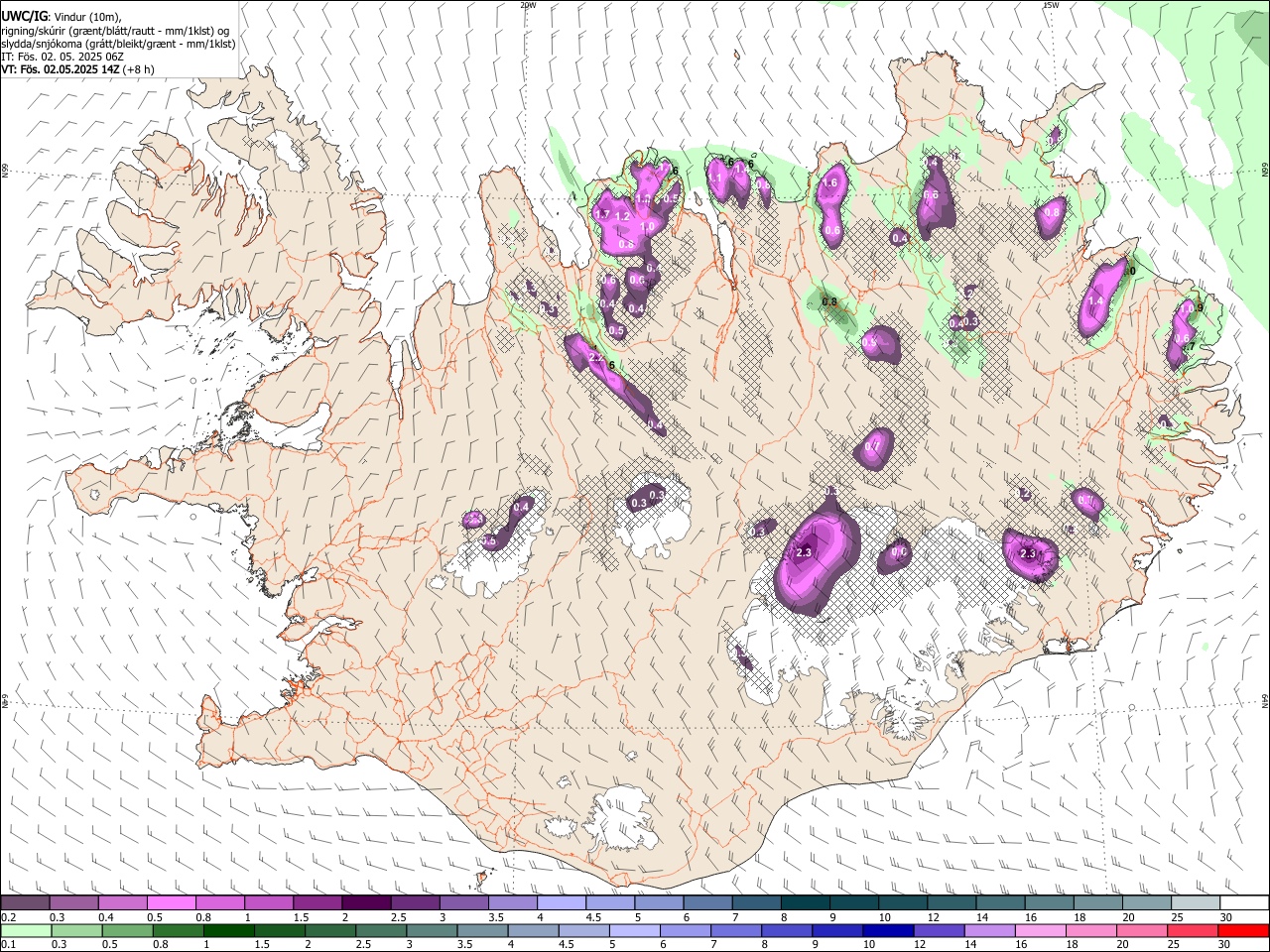1270x952 pixels.
Task: Select the "rigning/skúrir" legend description line
Action: [115, 30]
